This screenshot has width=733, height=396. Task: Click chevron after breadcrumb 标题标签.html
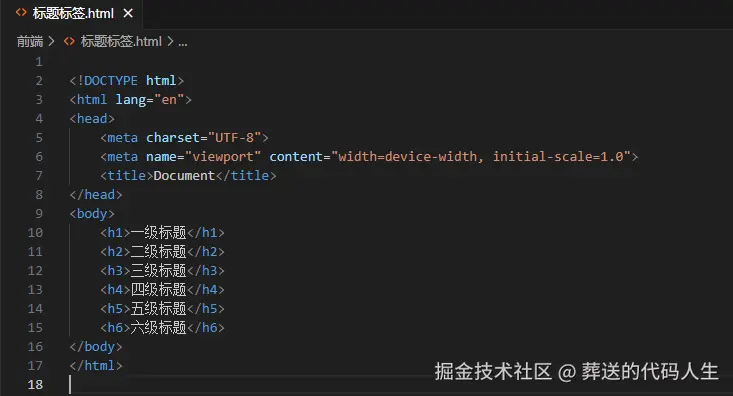tap(170, 42)
